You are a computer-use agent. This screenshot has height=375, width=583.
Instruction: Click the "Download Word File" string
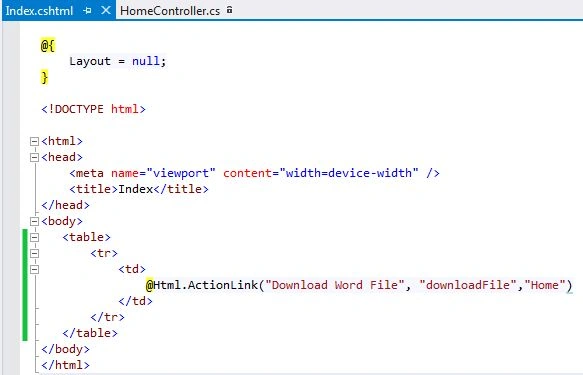coord(334,285)
